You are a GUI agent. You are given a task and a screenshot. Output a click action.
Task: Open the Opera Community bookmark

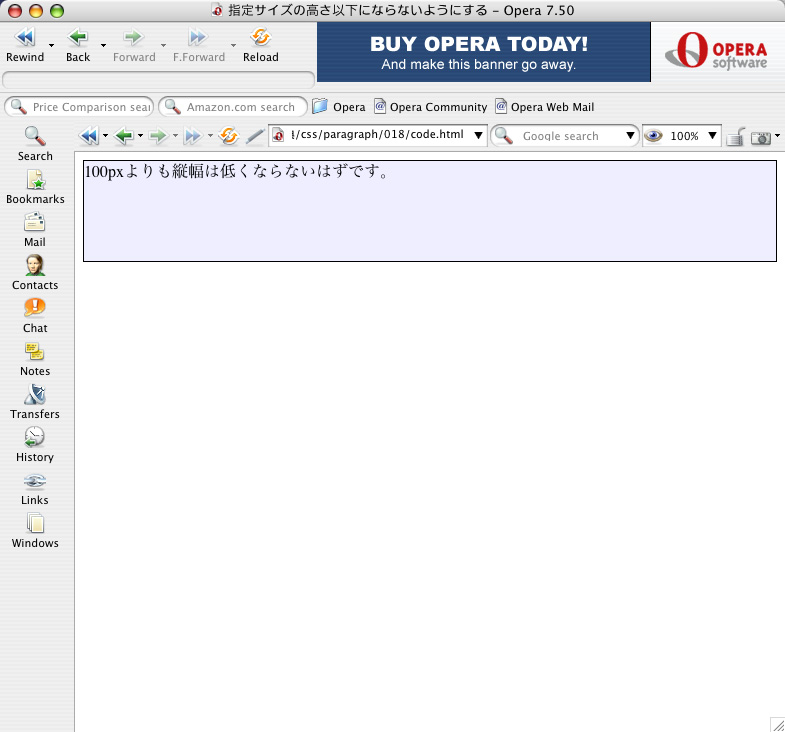[431, 107]
